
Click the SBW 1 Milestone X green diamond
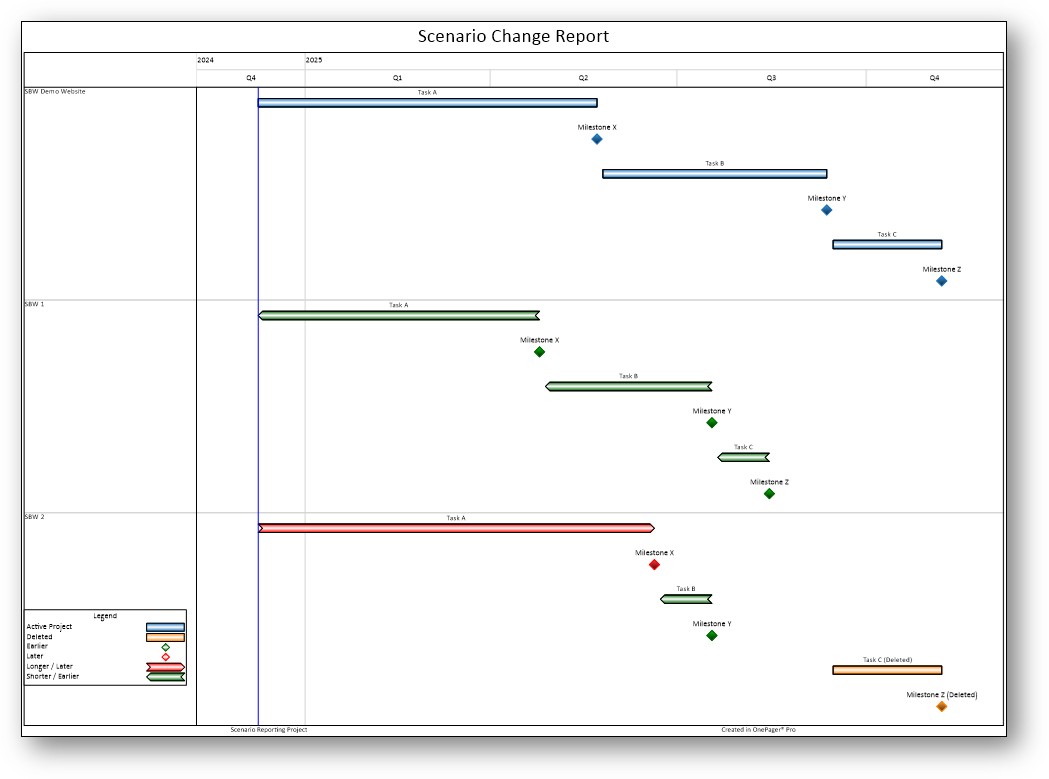coord(539,352)
